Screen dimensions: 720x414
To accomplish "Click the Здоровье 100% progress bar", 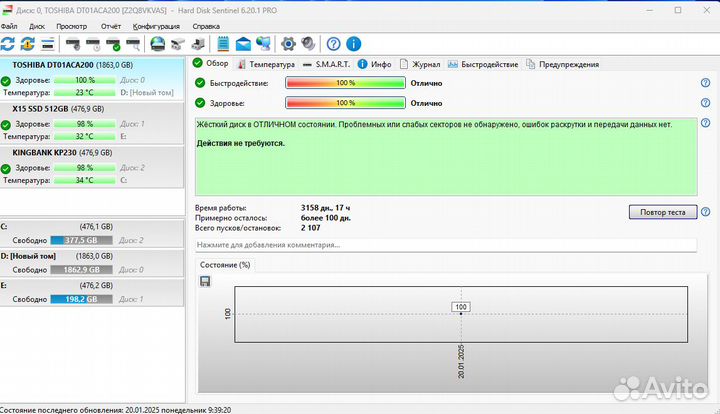I will (x=345, y=103).
